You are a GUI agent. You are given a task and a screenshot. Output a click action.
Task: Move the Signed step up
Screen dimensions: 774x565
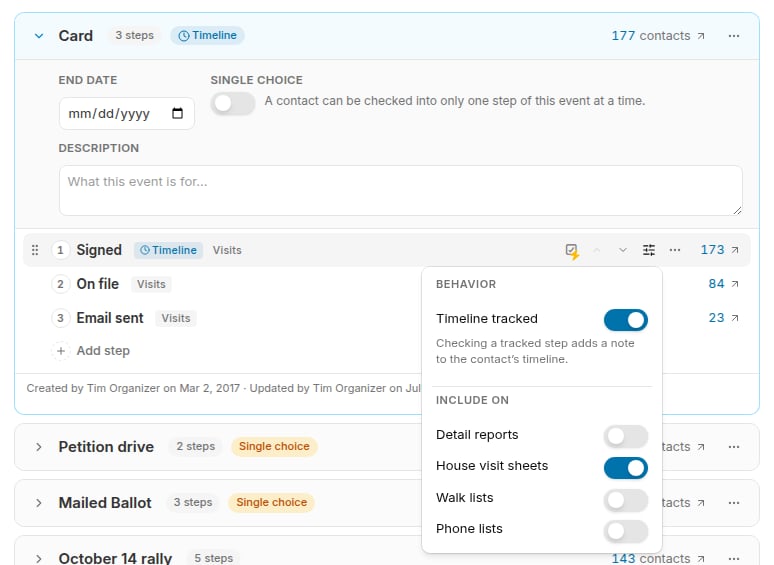coord(597,250)
